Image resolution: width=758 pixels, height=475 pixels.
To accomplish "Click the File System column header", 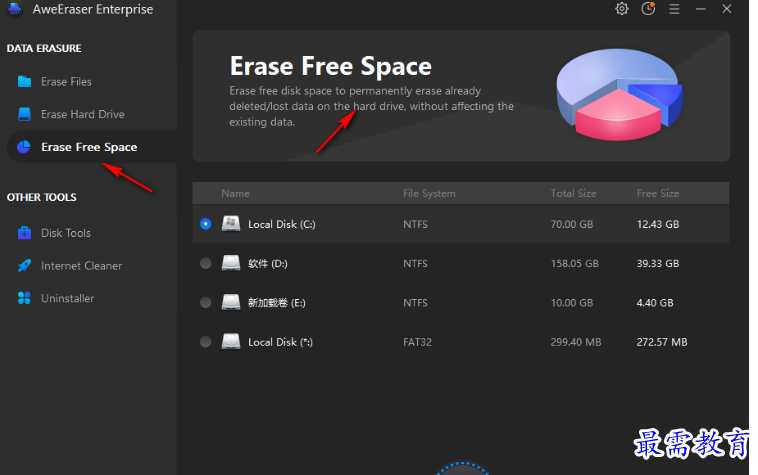I will click(429, 193).
